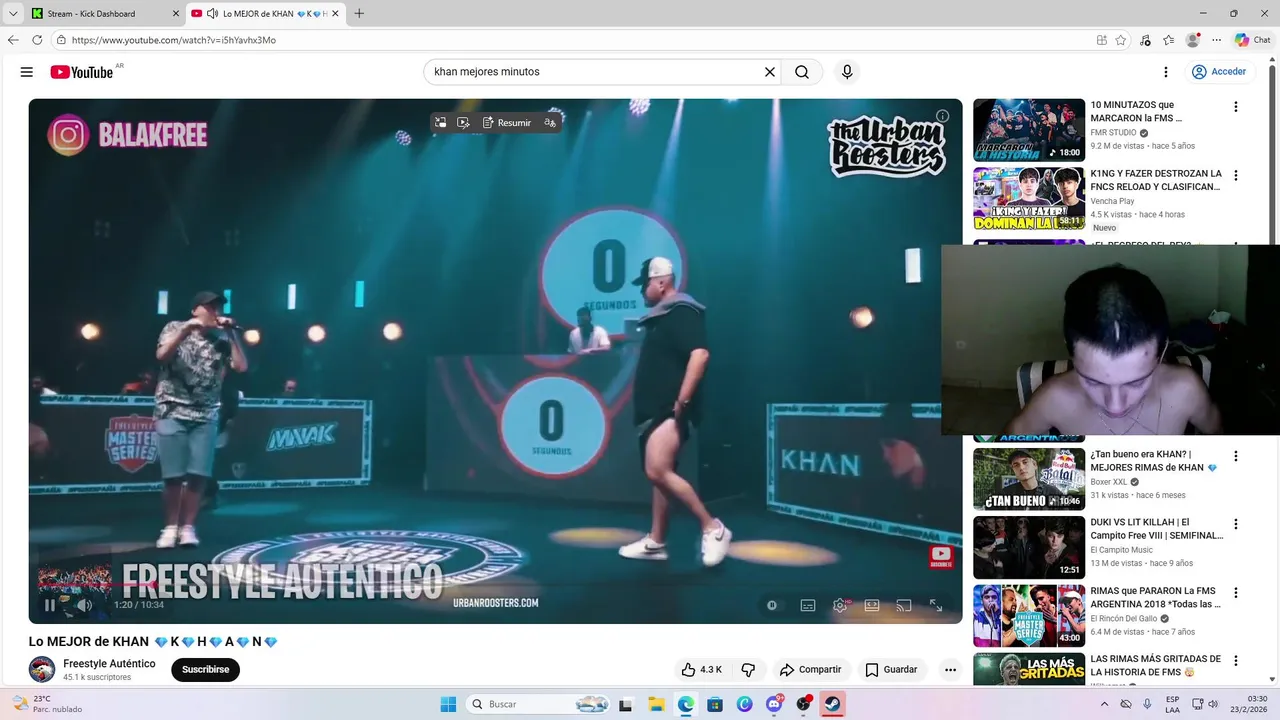Open tab search dropdown arrow

tap(12, 13)
